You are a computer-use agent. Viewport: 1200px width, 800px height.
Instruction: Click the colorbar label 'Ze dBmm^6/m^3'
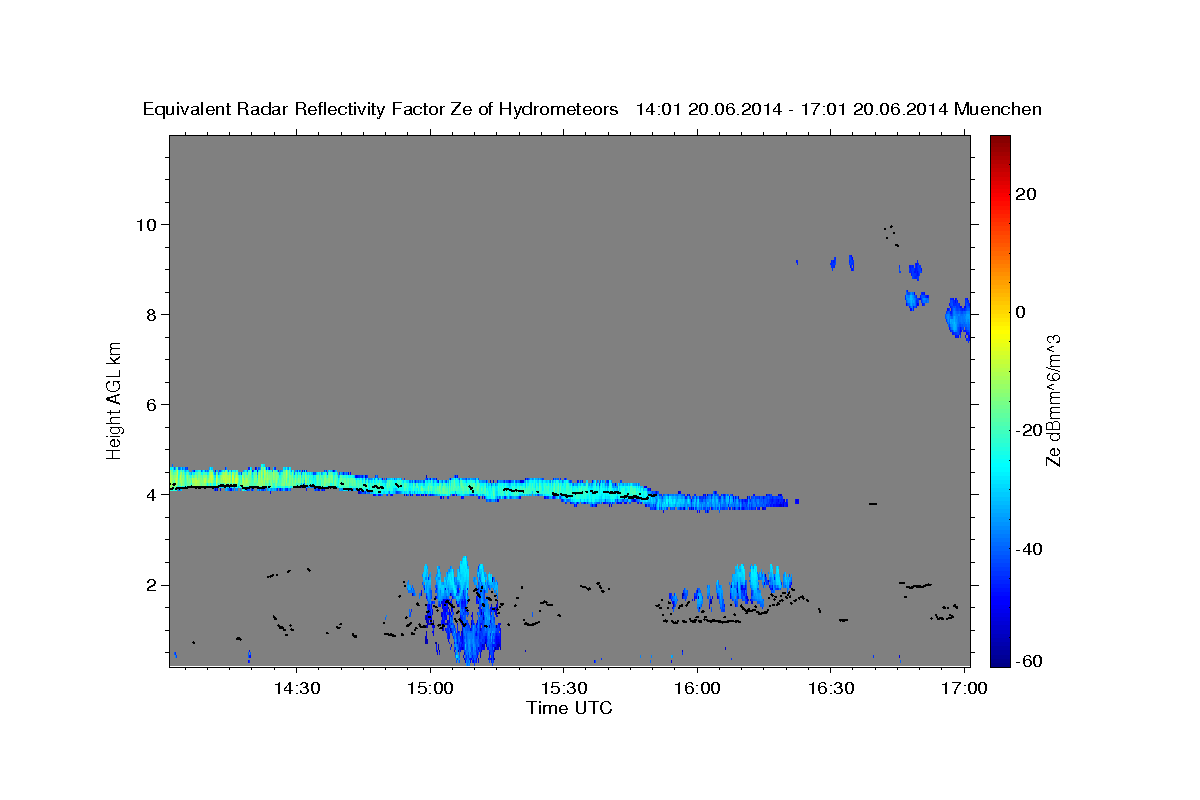[1053, 401]
